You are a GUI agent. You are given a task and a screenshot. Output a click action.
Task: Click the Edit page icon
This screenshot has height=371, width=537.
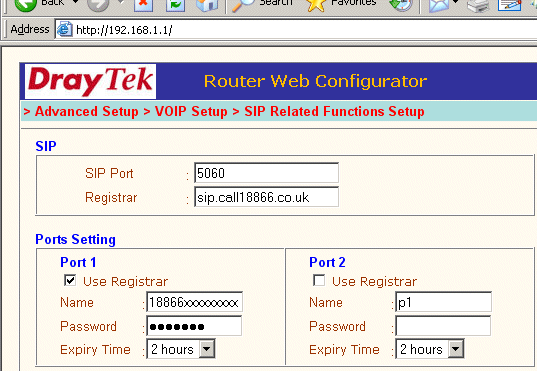click(x=510, y=5)
